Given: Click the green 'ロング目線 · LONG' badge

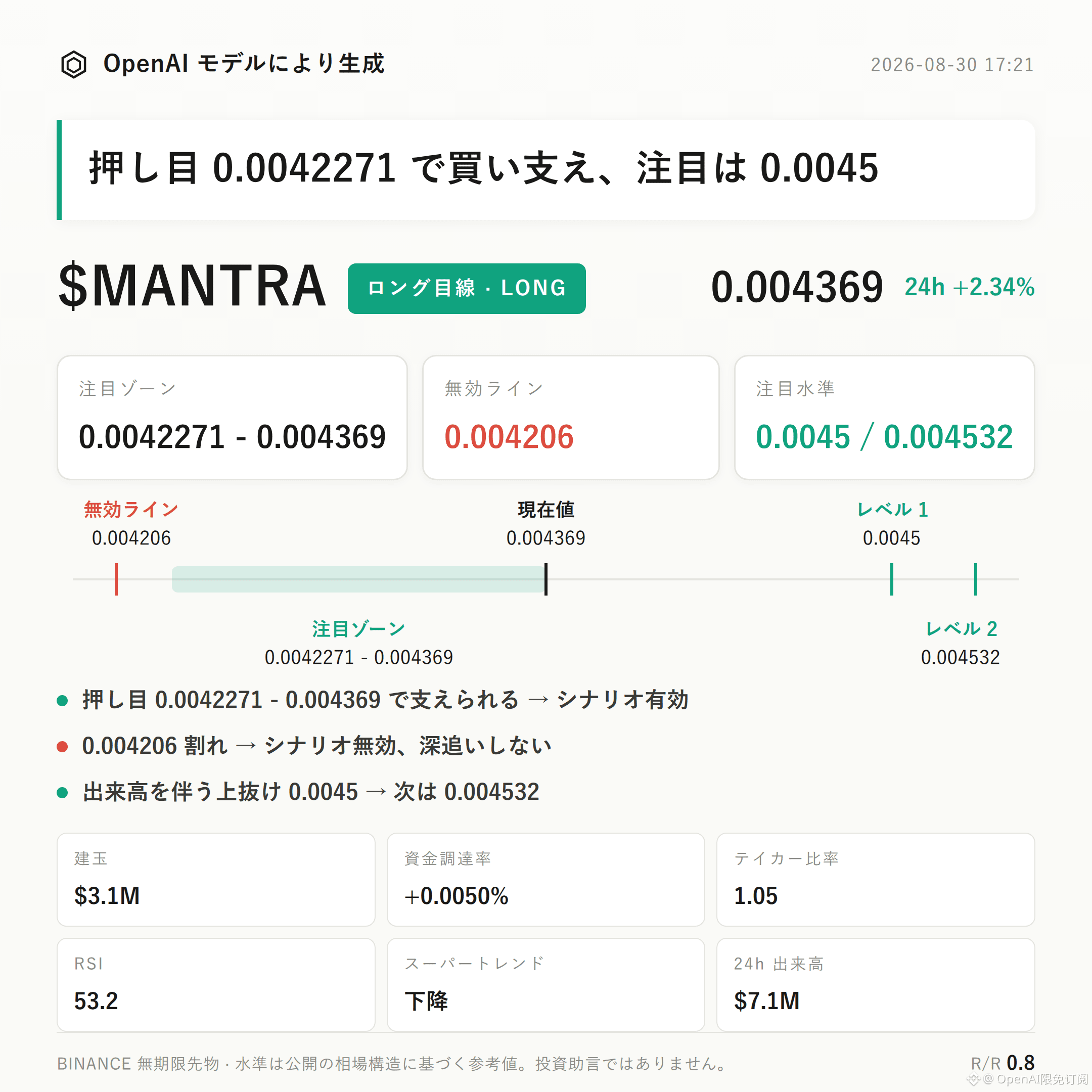Looking at the screenshot, I should (x=466, y=288).
